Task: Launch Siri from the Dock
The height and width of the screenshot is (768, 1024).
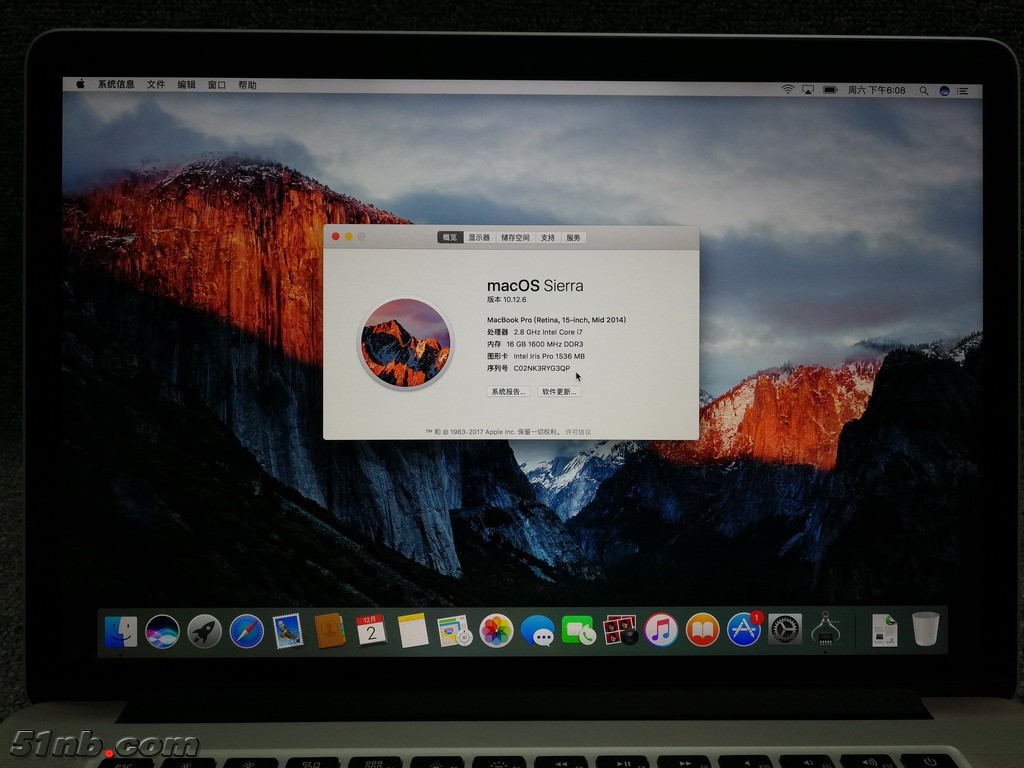Action: [x=162, y=632]
